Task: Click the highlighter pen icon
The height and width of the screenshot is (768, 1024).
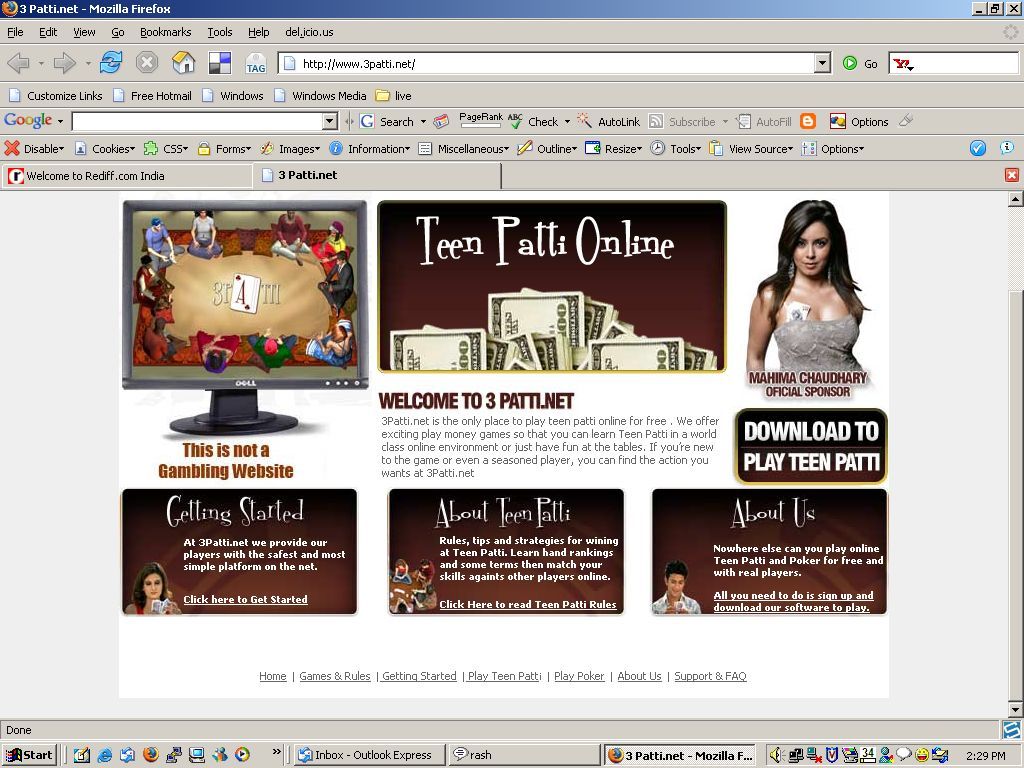Action: pyautogui.click(x=905, y=121)
